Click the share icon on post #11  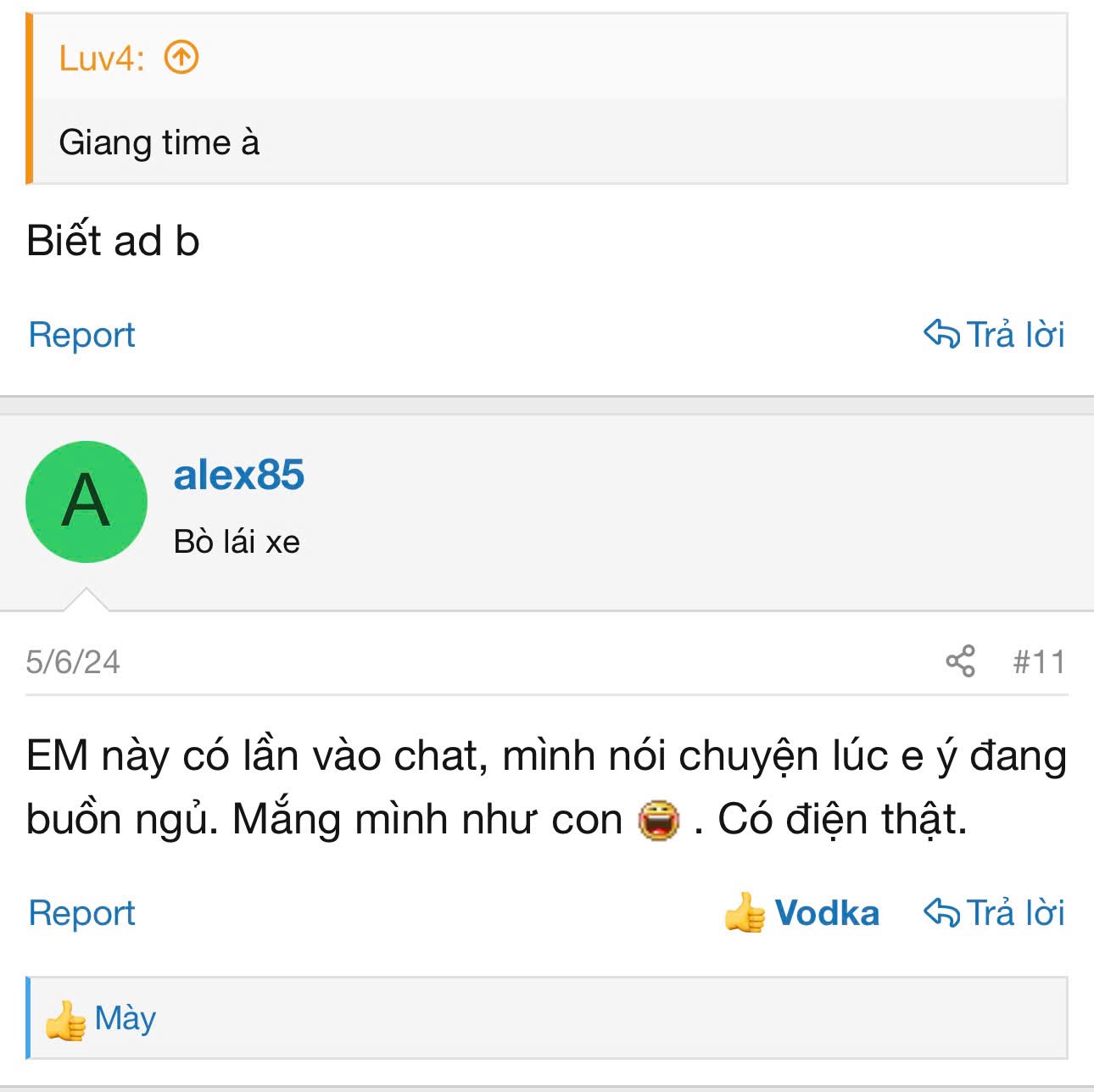coord(960,661)
